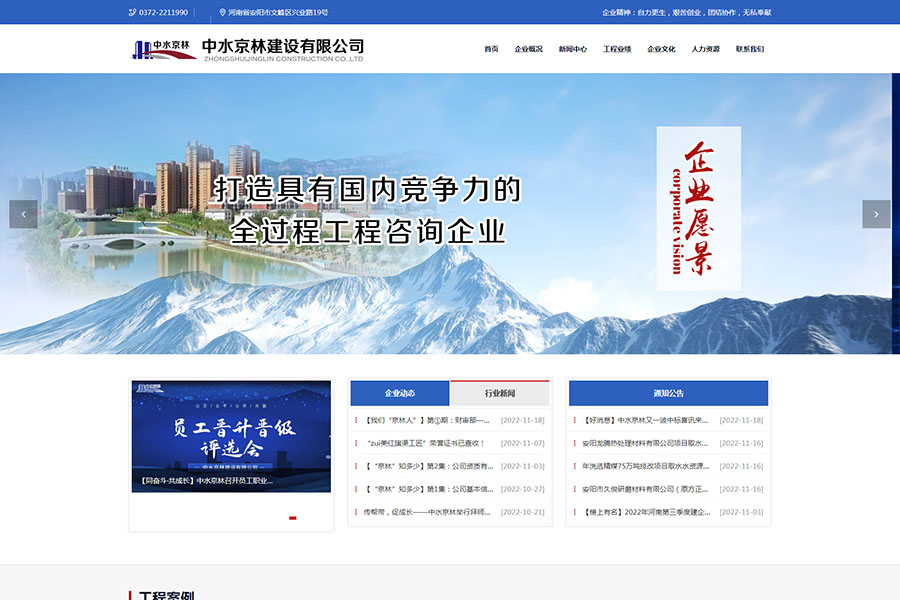Screen dimensions: 900x600
Task: Switch to the 行业新闻 tab
Action: [499, 392]
